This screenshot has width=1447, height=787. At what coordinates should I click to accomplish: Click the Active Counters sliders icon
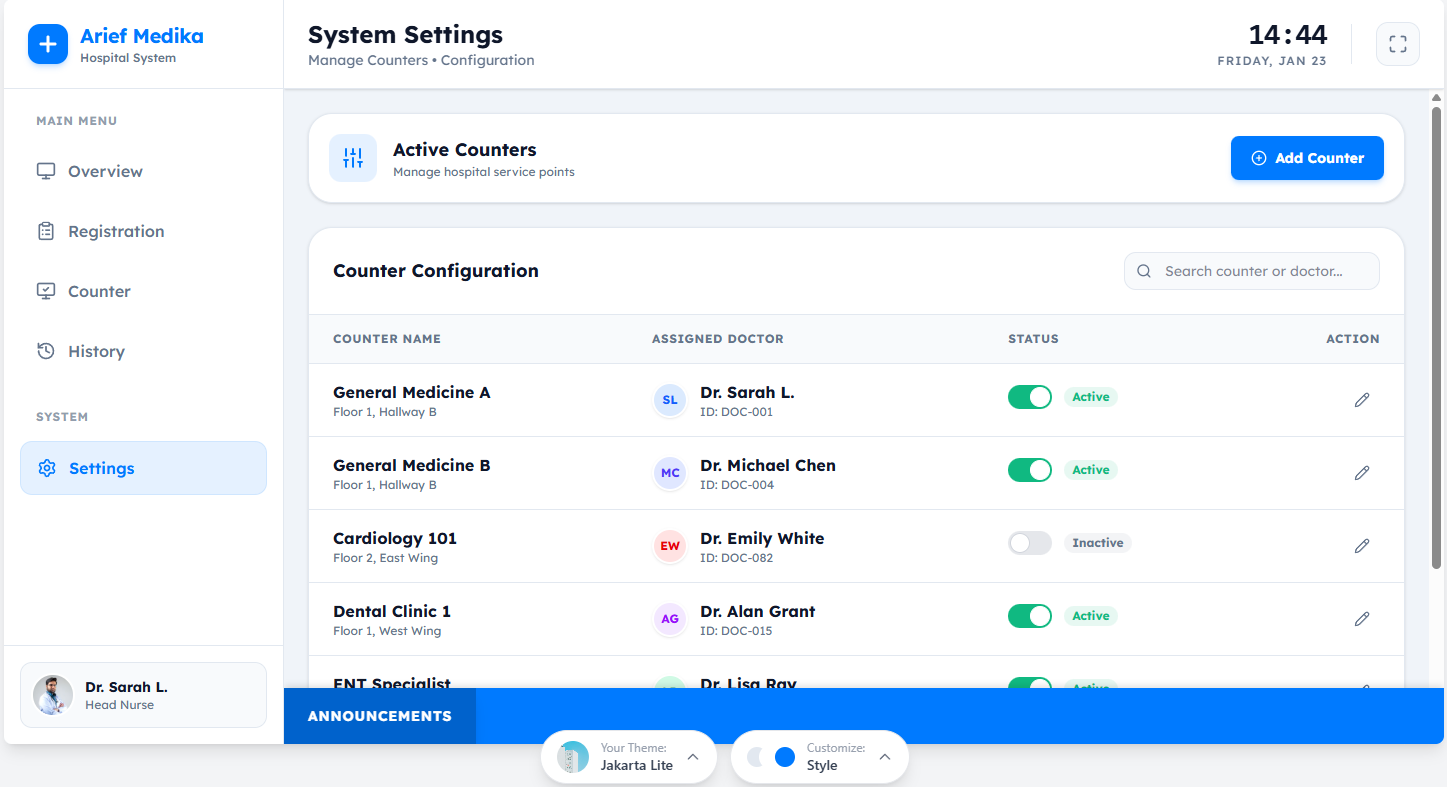[x=353, y=158]
